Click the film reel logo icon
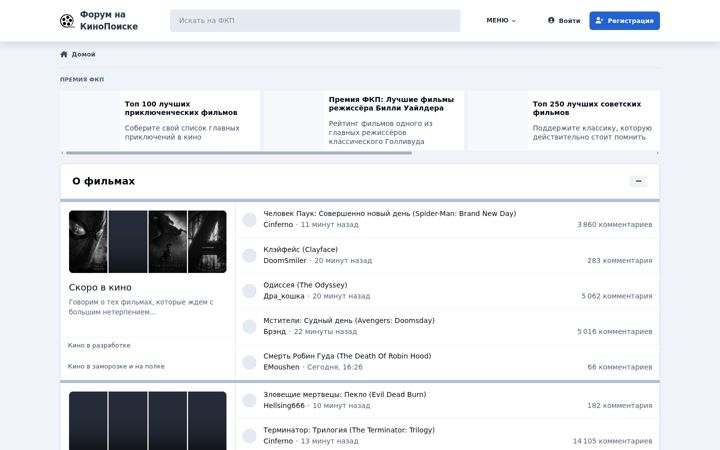This screenshot has width=720, height=450. click(x=67, y=21)
